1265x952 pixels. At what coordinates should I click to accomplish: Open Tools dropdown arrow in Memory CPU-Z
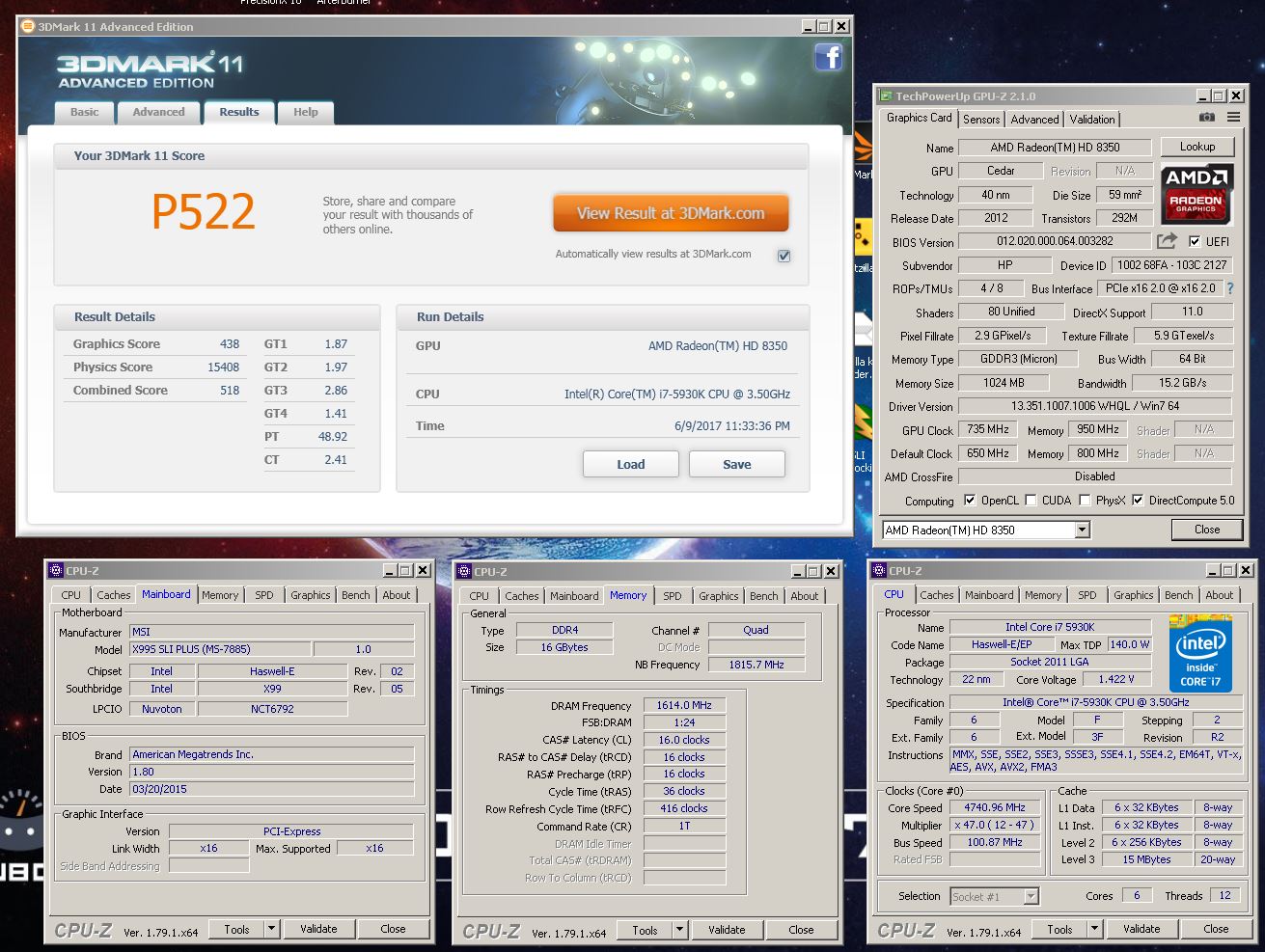(680, 930)
